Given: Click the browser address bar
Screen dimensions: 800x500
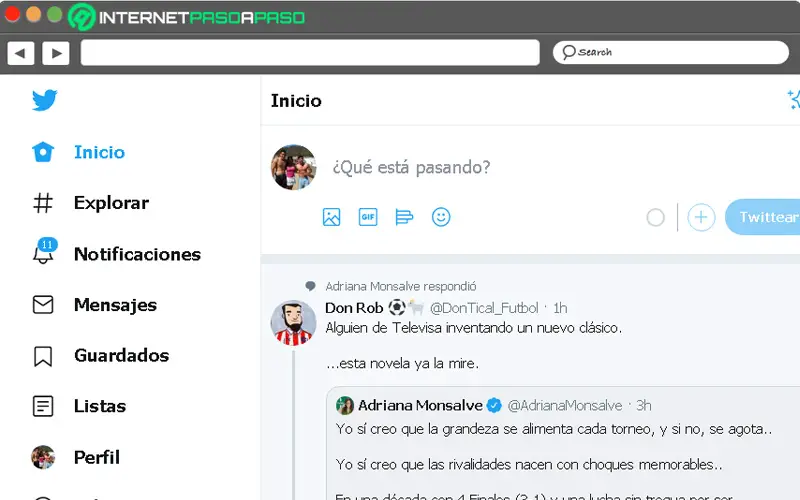Looking at the screenshot, I should coord(310,53).
